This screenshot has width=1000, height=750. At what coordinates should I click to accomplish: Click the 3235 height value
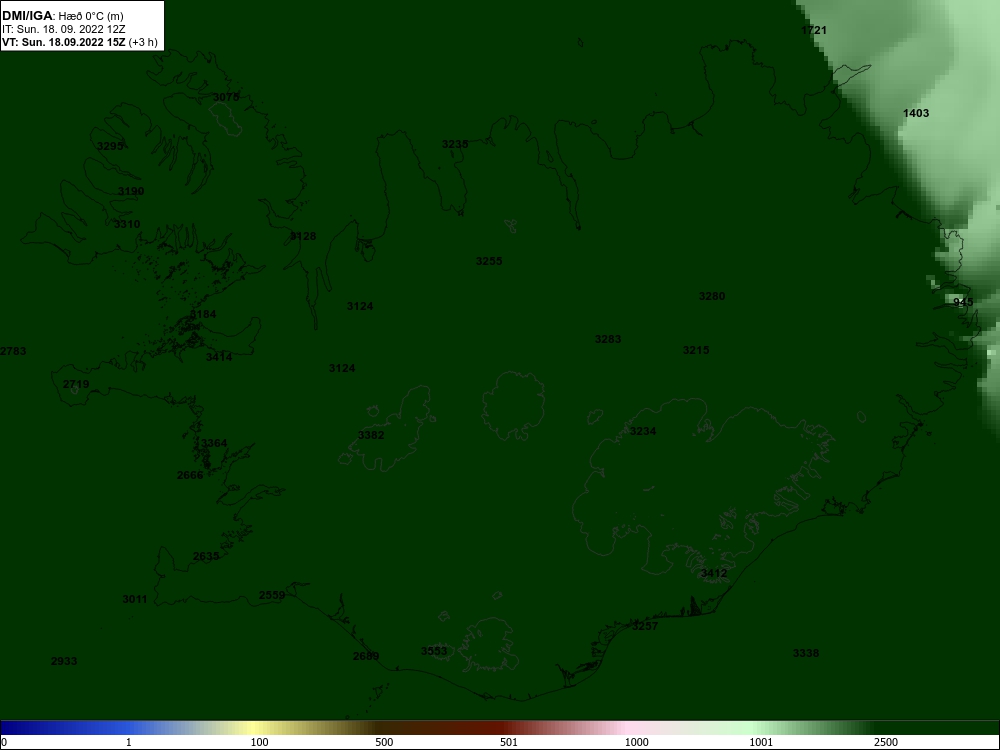455,144
